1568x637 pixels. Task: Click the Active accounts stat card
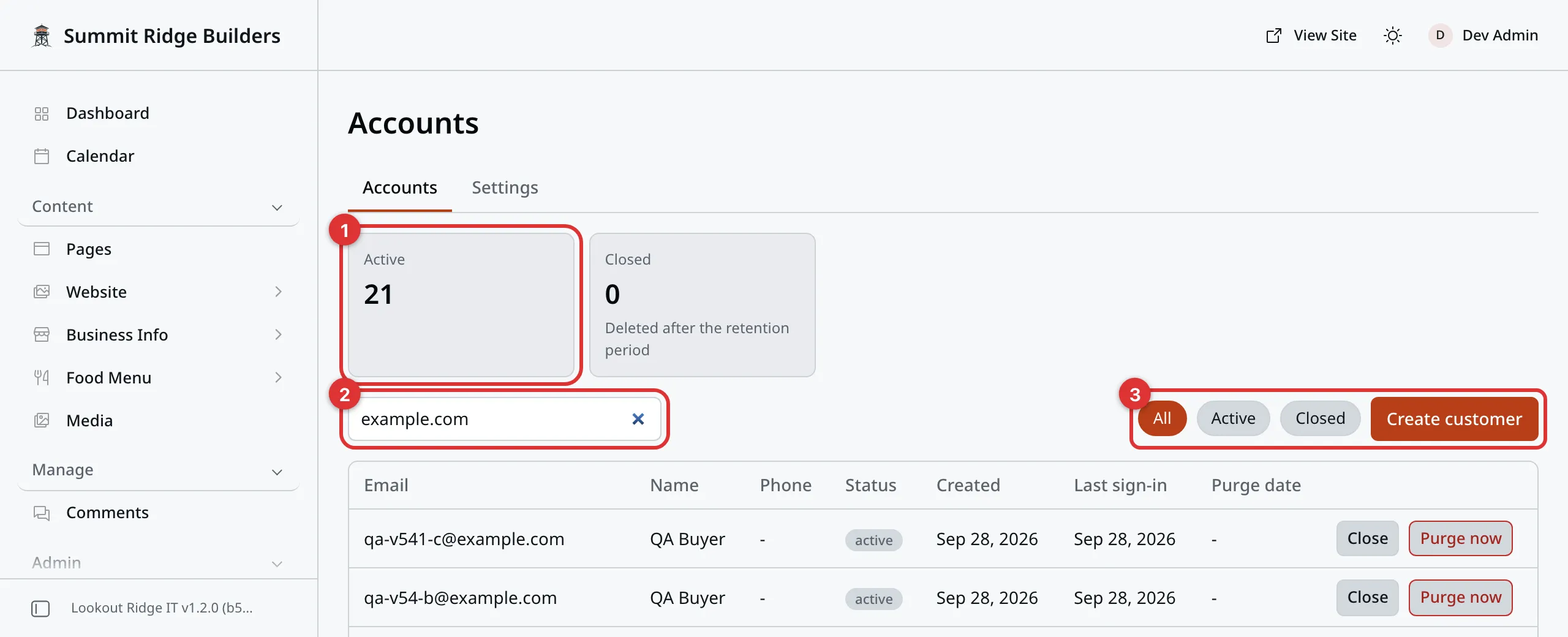pos(461,305)
